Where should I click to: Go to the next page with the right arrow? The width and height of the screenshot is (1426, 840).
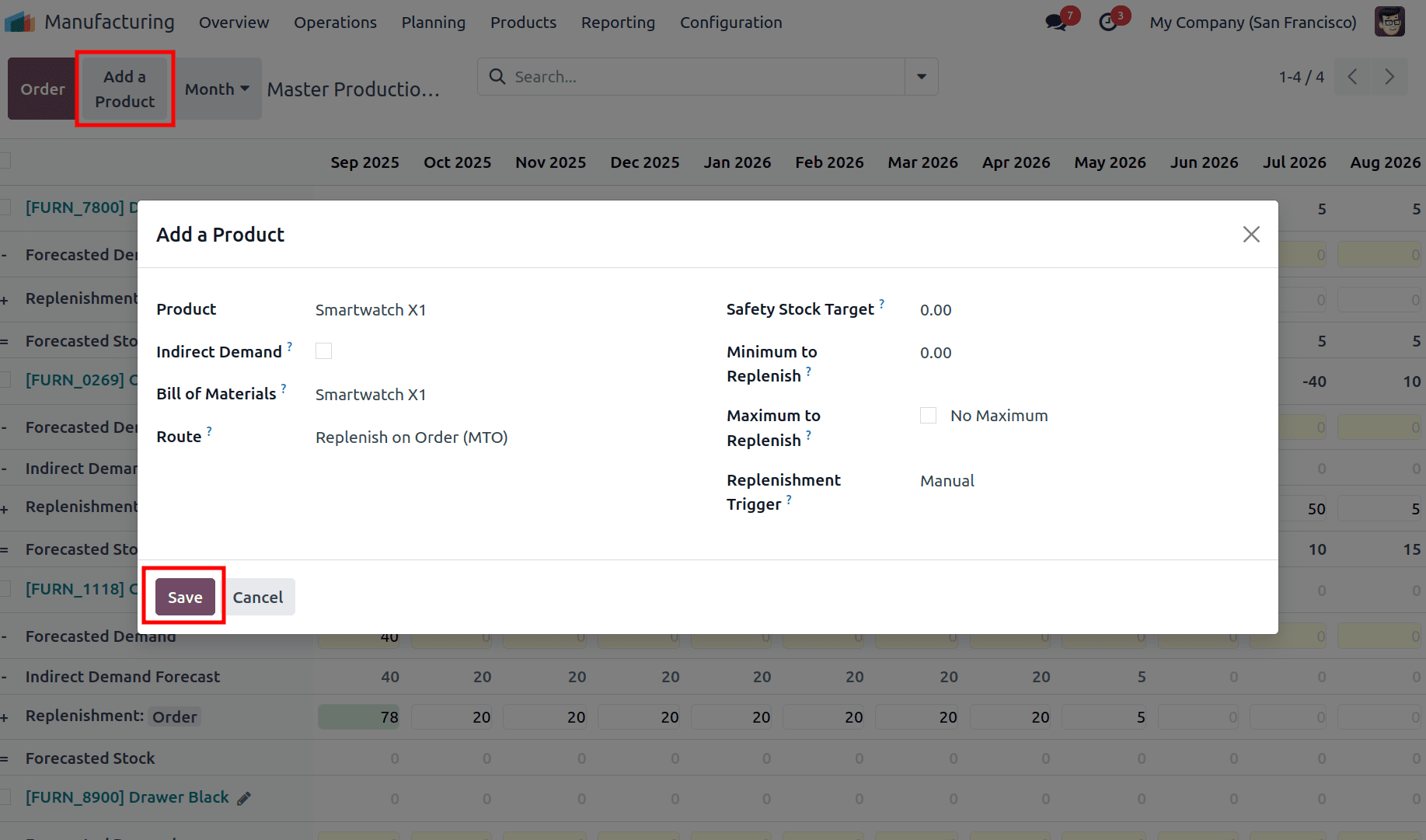1389,76
